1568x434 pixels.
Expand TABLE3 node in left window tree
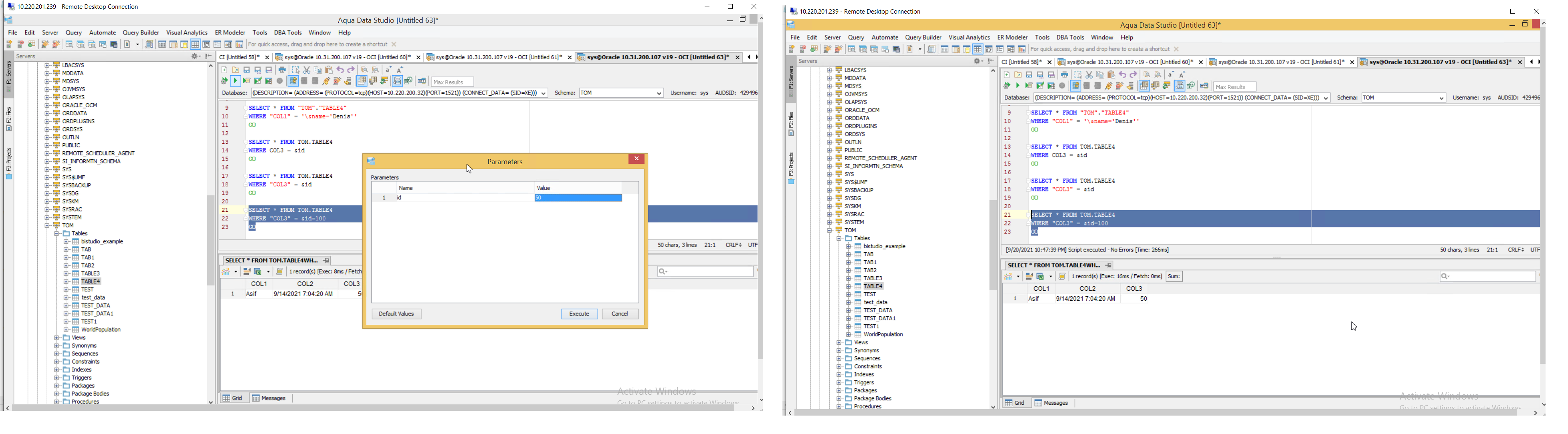coord(66,274)
